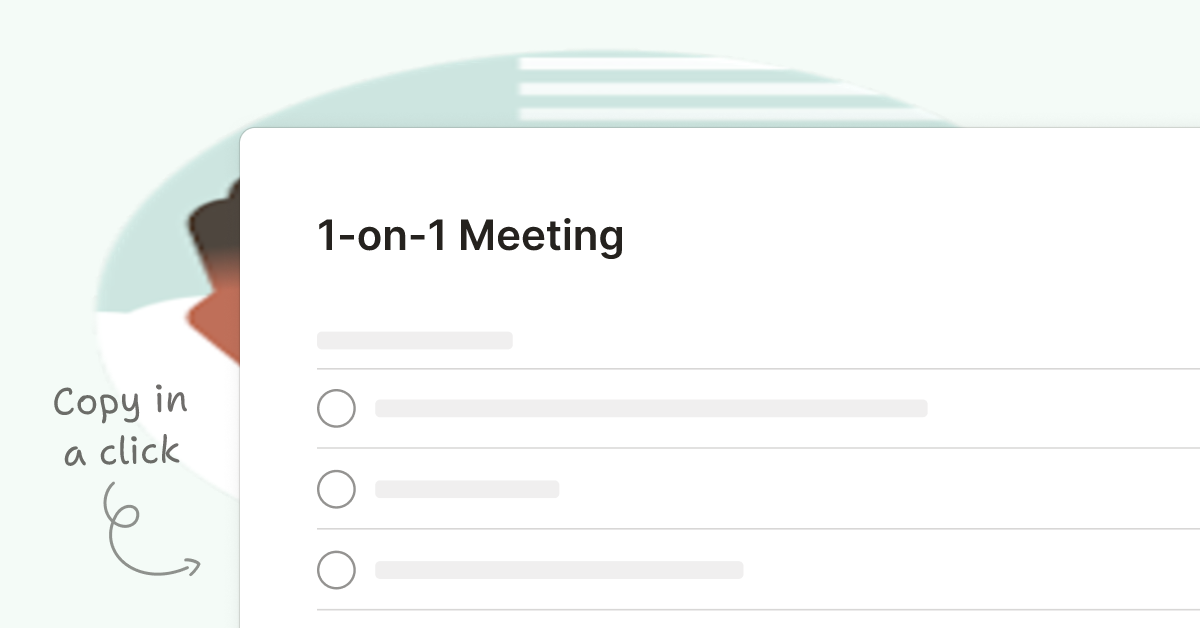Click the avatar's white shirt area

[x=150, y=340]
